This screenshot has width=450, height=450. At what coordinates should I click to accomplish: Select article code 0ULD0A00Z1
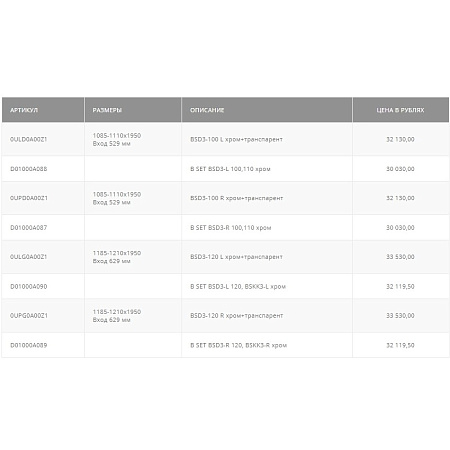[x=29, y=139]
